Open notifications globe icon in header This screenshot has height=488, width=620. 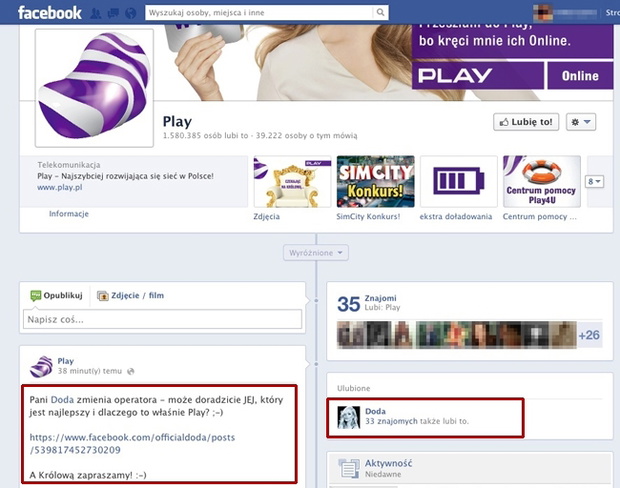pyautogui.click(x=130, y=13)
